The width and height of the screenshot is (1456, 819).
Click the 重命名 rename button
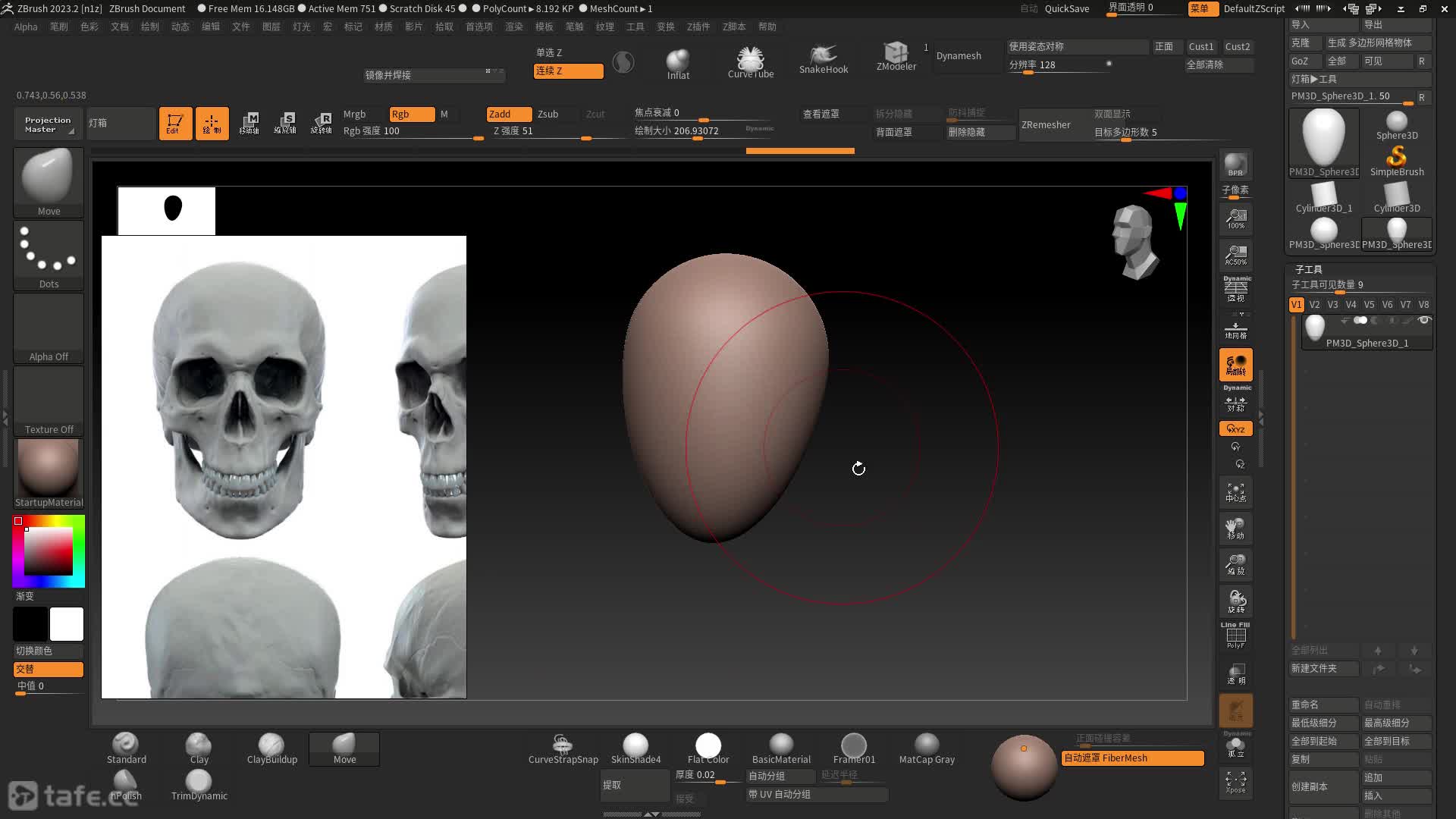coord(1323,704)
